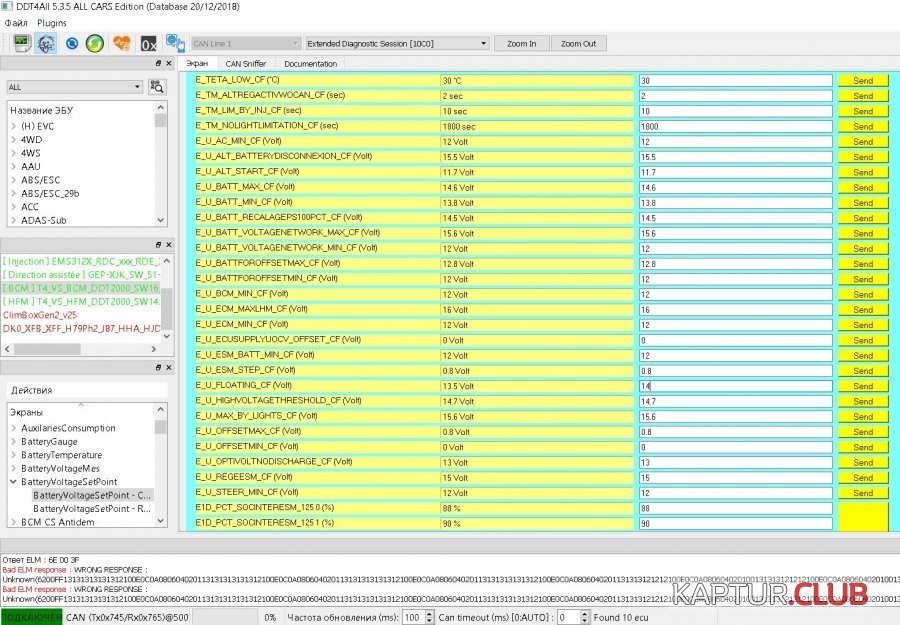The height and width of the screenshot is (625, 900).
Task: Send the E_U_STEER_MIN_CF value
Action: click(x=863, y=493)
